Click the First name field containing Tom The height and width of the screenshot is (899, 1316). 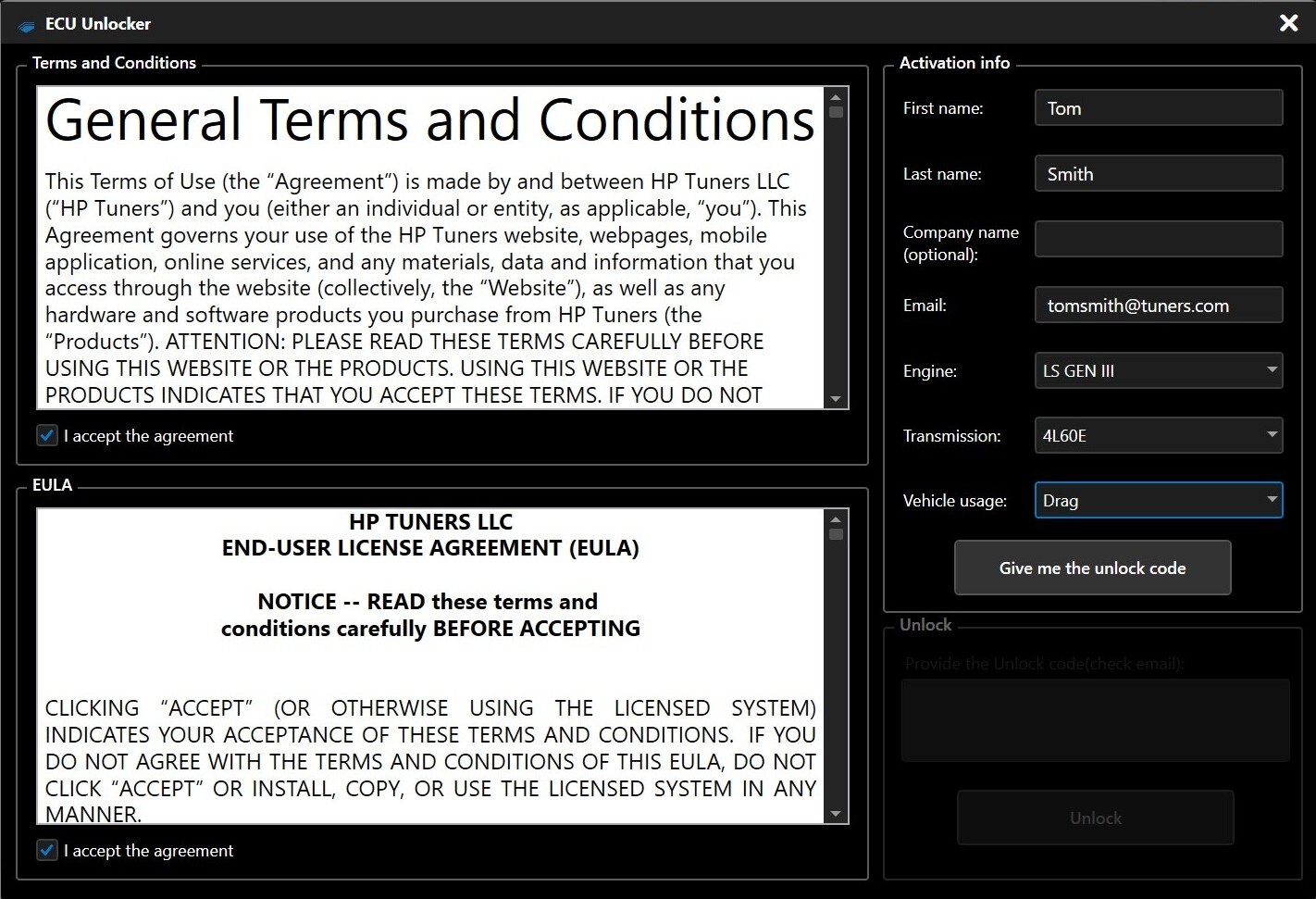pos(1159,107)
